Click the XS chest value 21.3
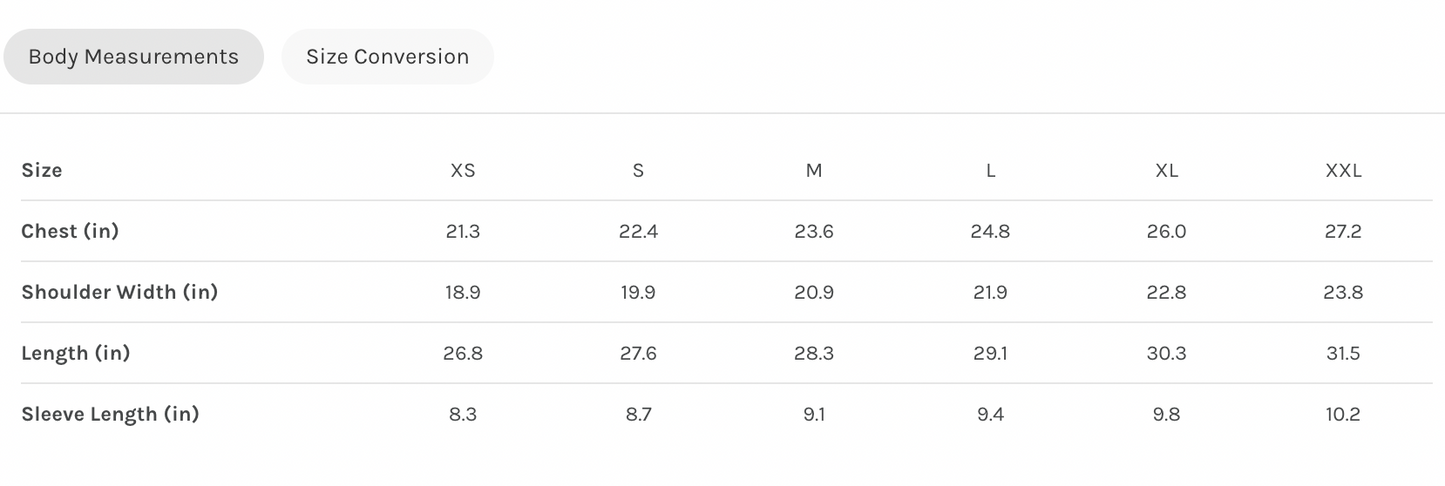Screen dimensions: 1445x486 click(x=463, y=231)
